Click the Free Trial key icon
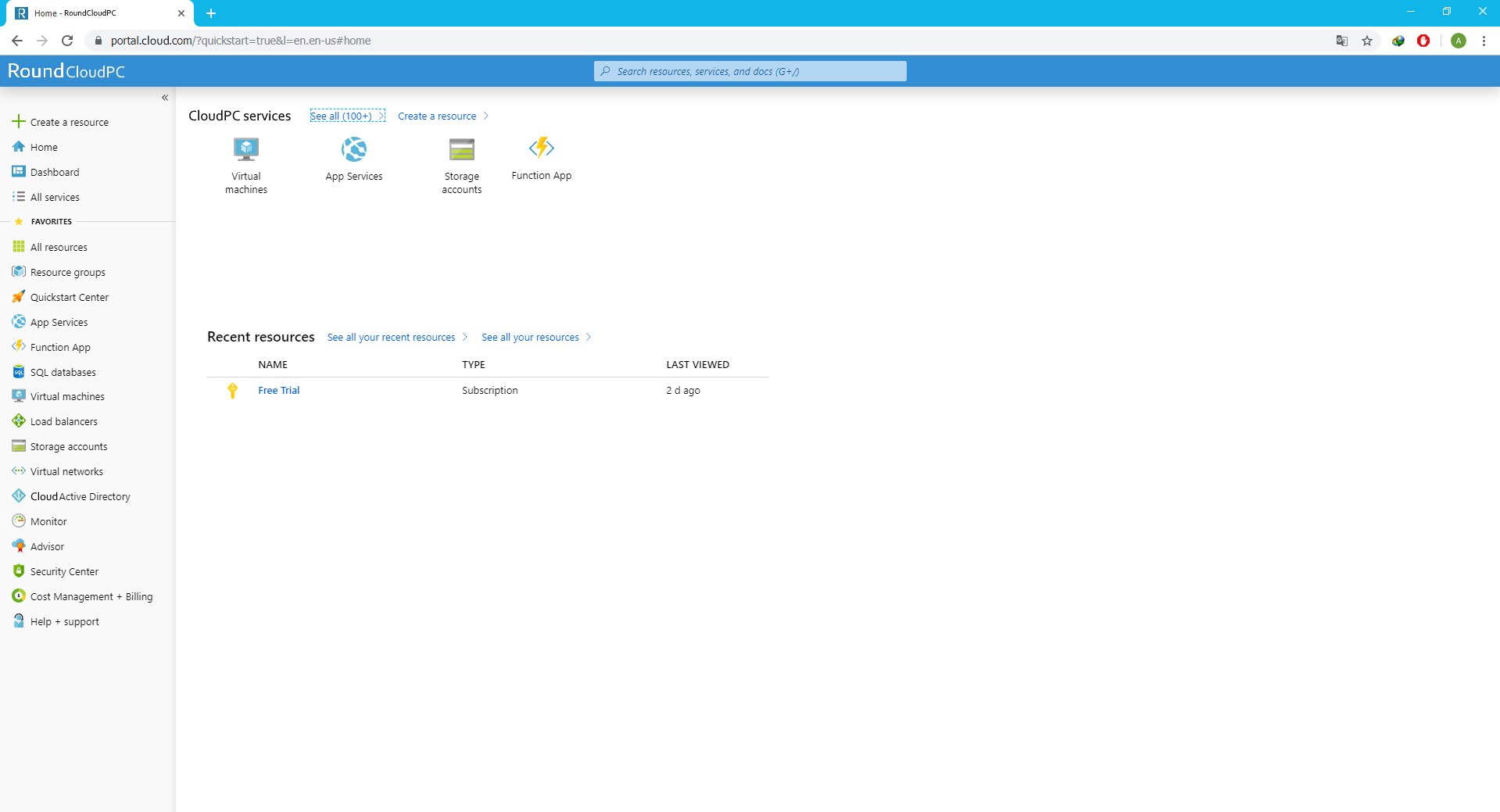 tap(232, 391)
